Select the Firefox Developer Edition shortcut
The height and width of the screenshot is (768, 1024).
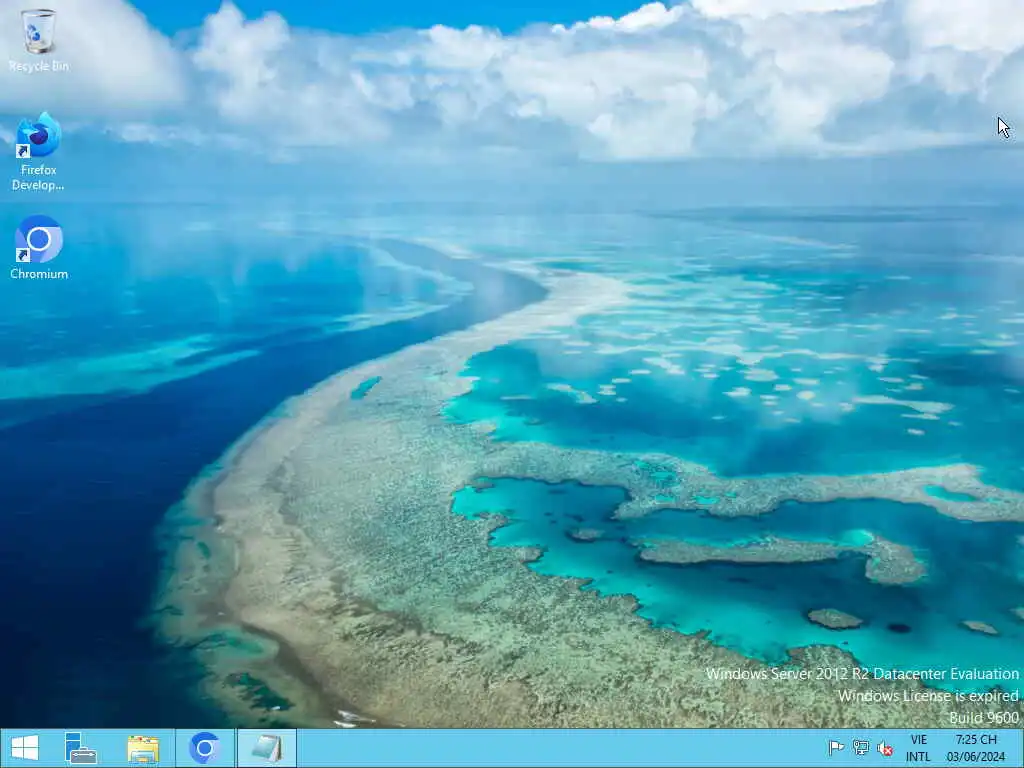point(39,152)
